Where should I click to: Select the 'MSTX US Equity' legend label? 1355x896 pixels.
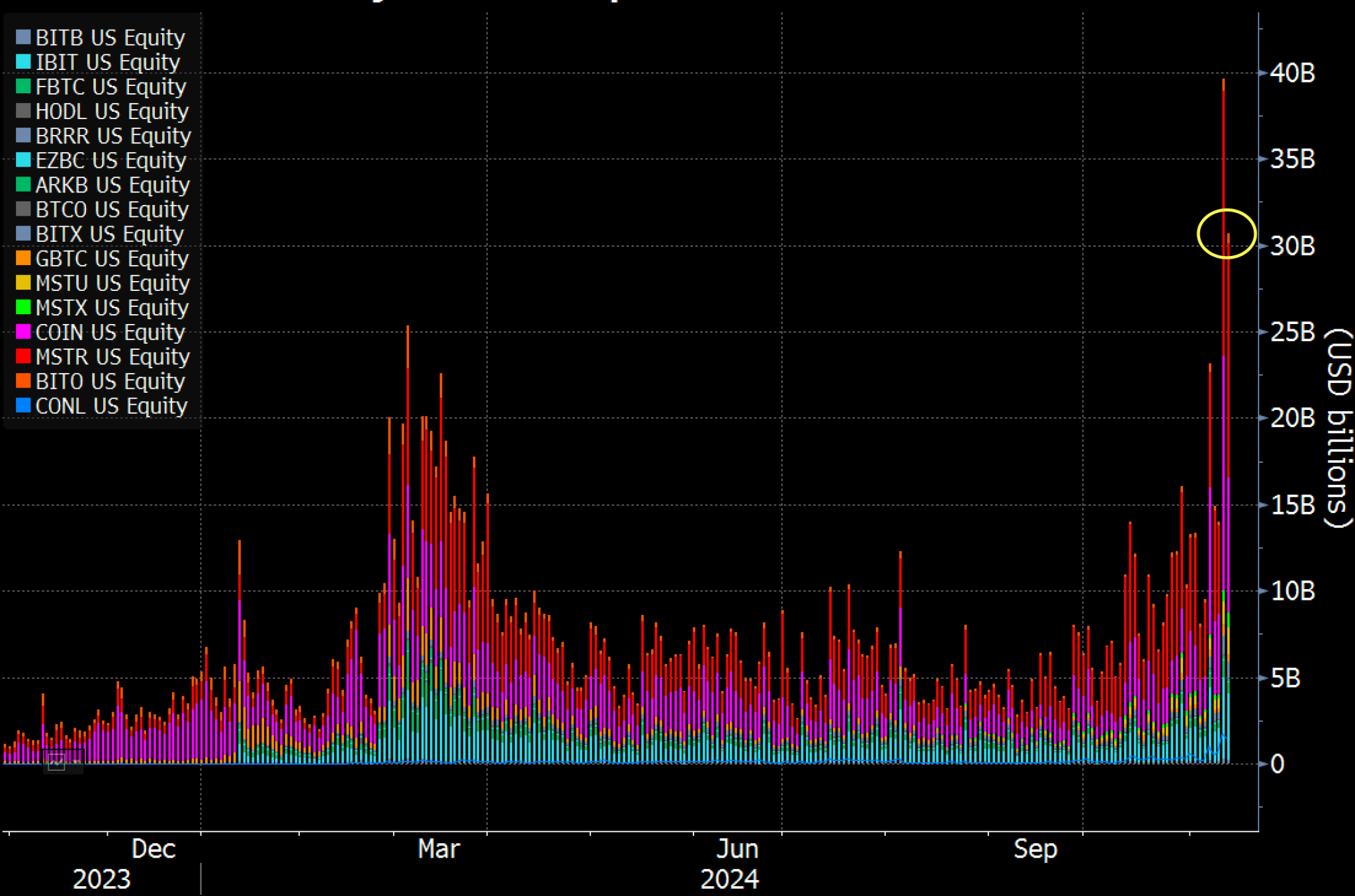point(112,308)
